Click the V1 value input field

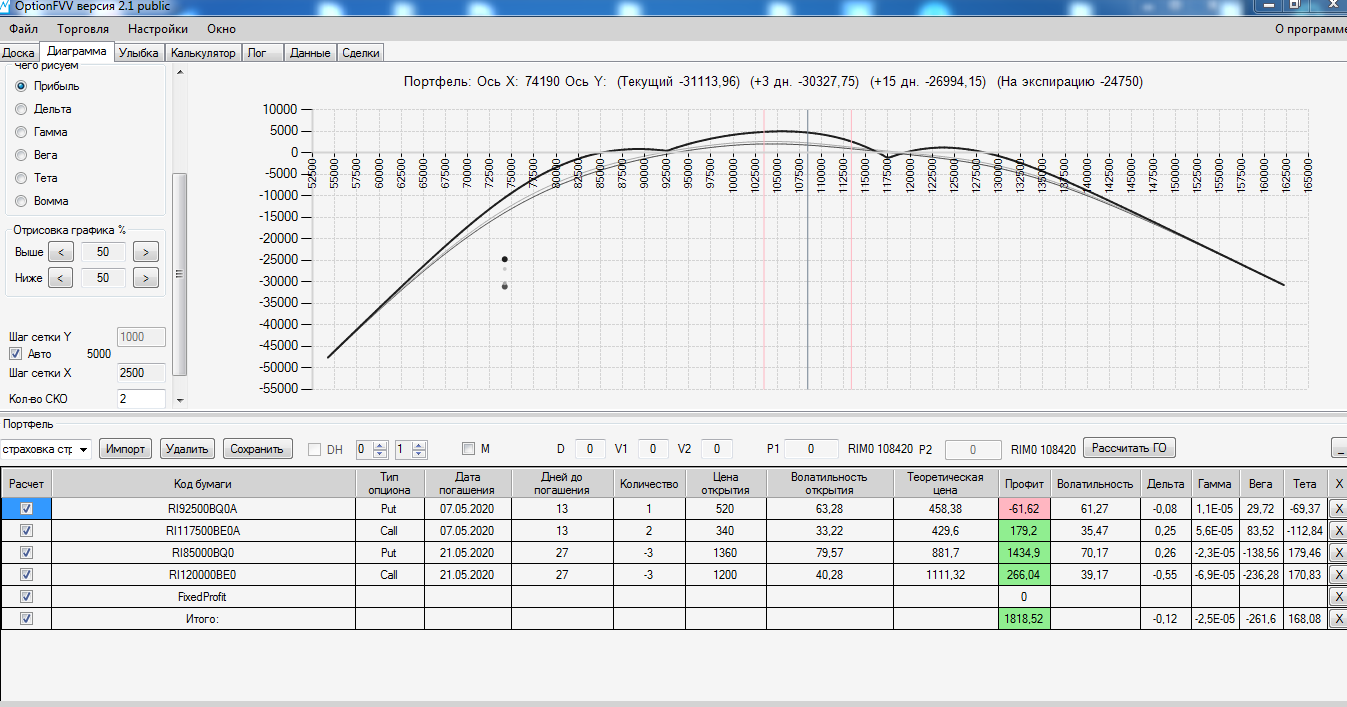(653, 449)
